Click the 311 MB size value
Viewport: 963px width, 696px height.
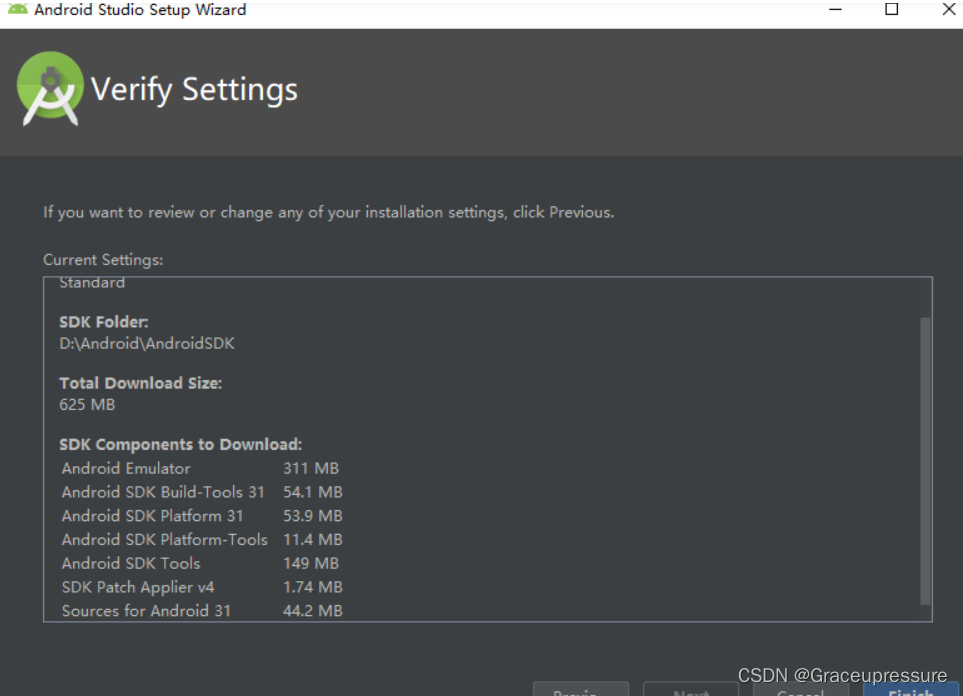(x=311, y=468)
